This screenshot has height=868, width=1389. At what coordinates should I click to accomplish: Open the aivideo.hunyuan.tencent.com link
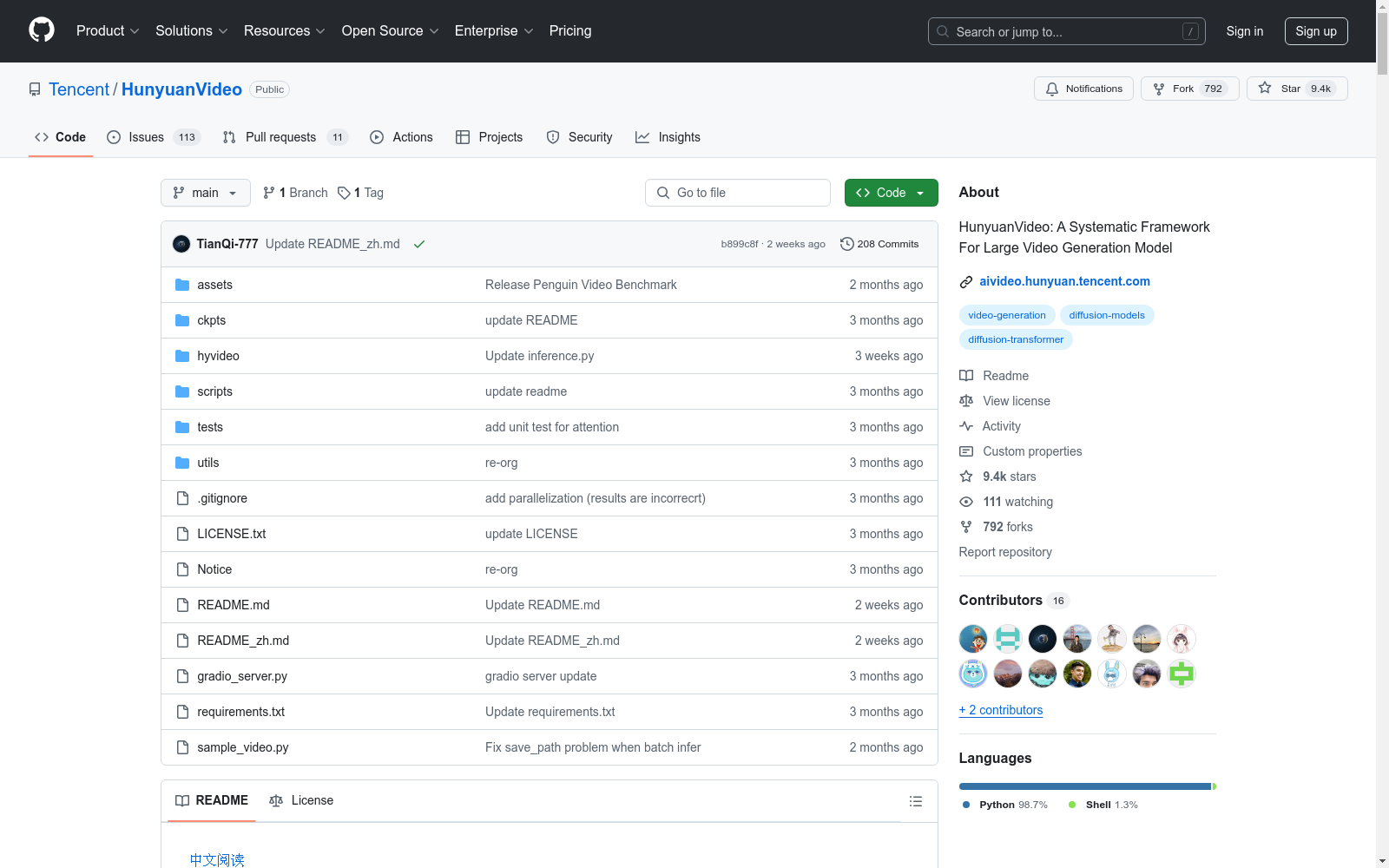pos(1065,281)
